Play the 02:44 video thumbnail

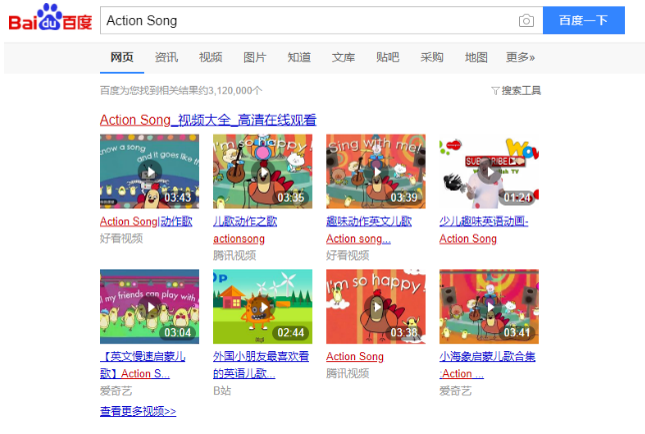pyautogui.click(x=262, y=306)
